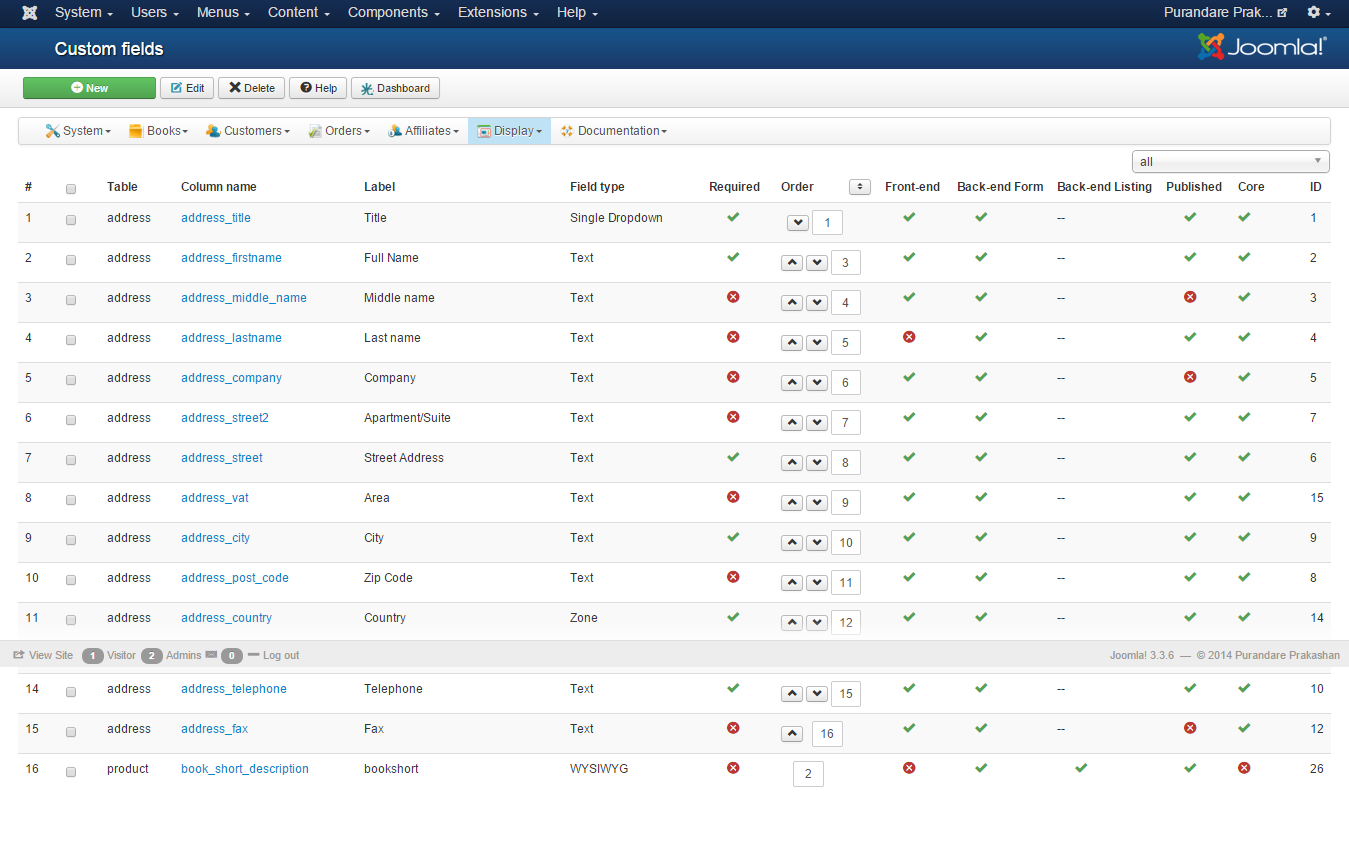The height and width of the screenshot is (854, 1349).
Task: Open the Components menu
Action: pyautogui.click(x=393, y=13)
